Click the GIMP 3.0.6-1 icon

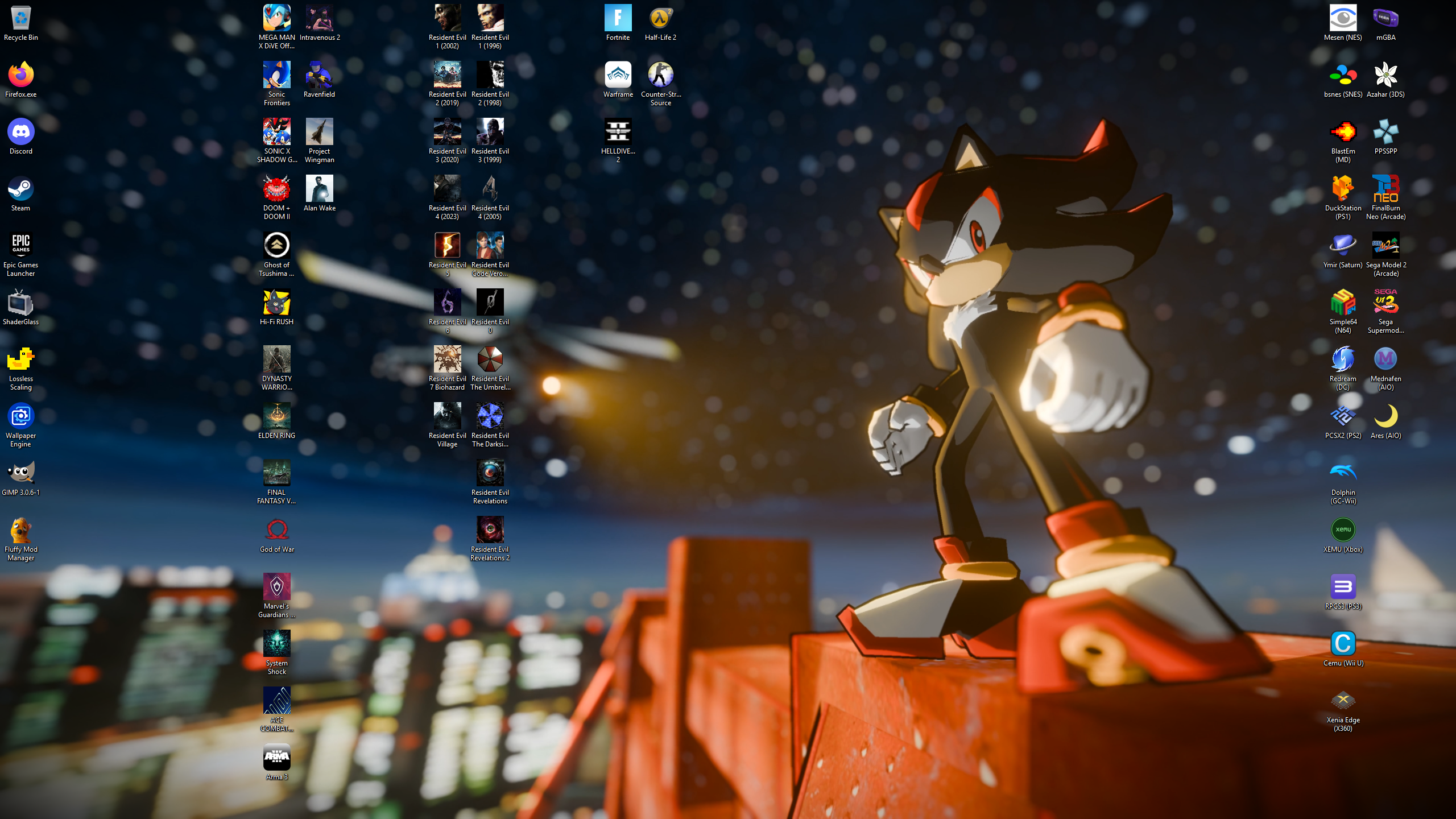tap(20, 473)
